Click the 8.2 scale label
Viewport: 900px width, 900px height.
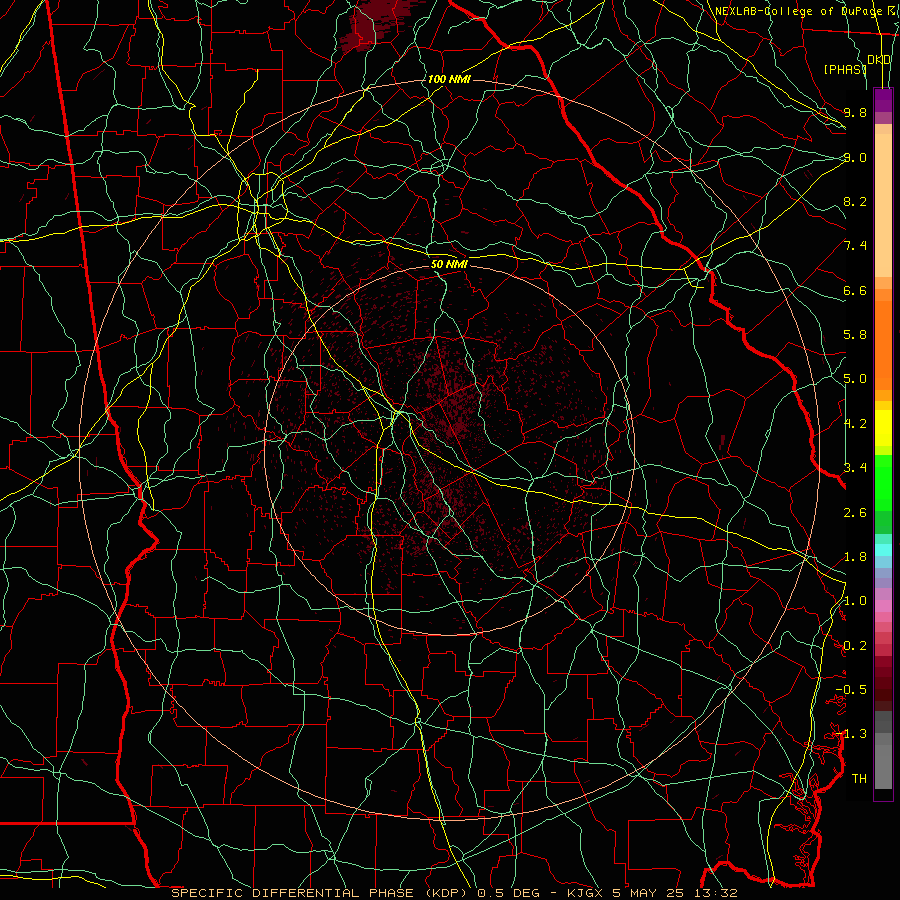(x=855, y=201)
